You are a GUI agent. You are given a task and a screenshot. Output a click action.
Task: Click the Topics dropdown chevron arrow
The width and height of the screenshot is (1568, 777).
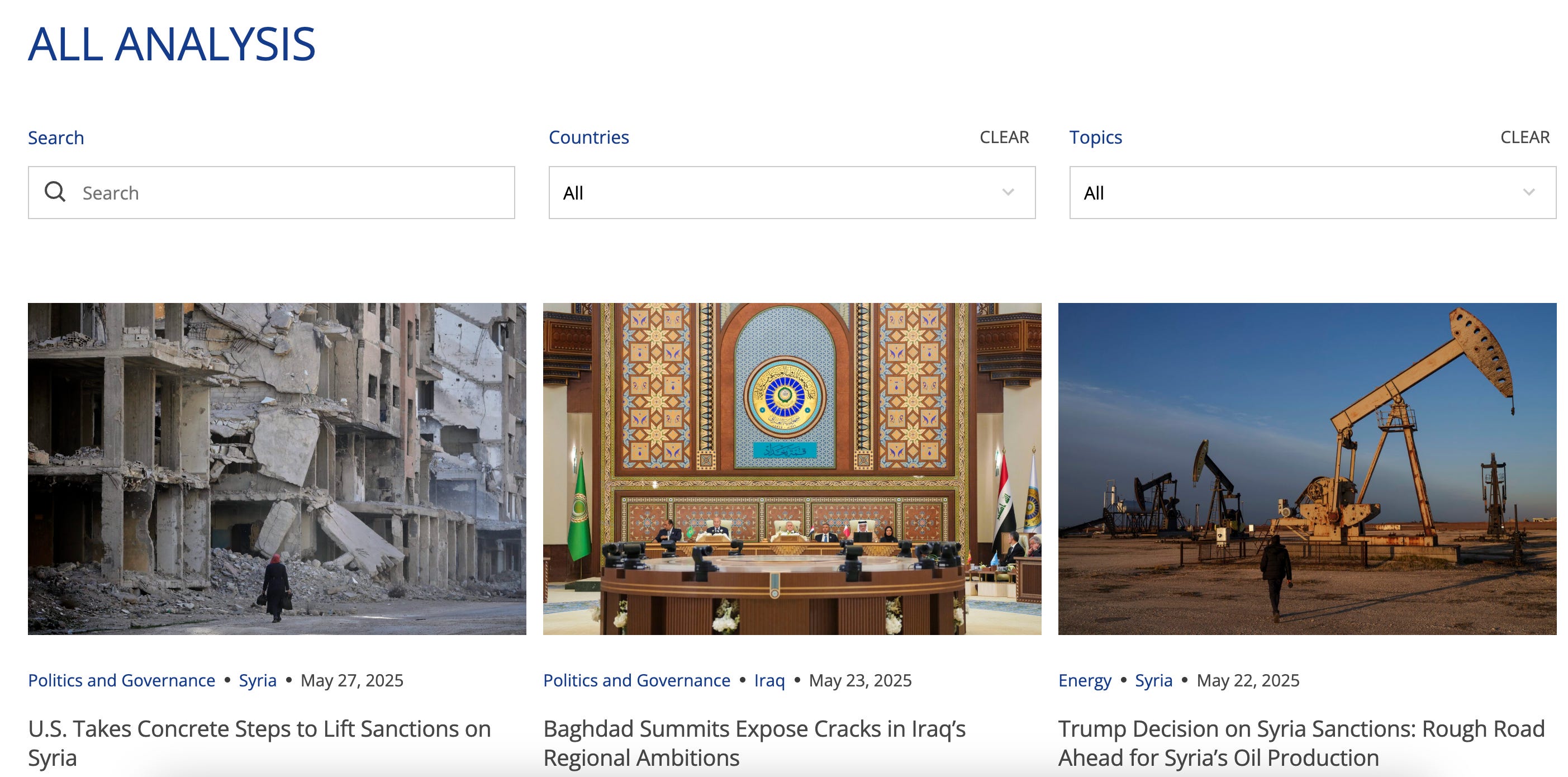point(1528,192)
